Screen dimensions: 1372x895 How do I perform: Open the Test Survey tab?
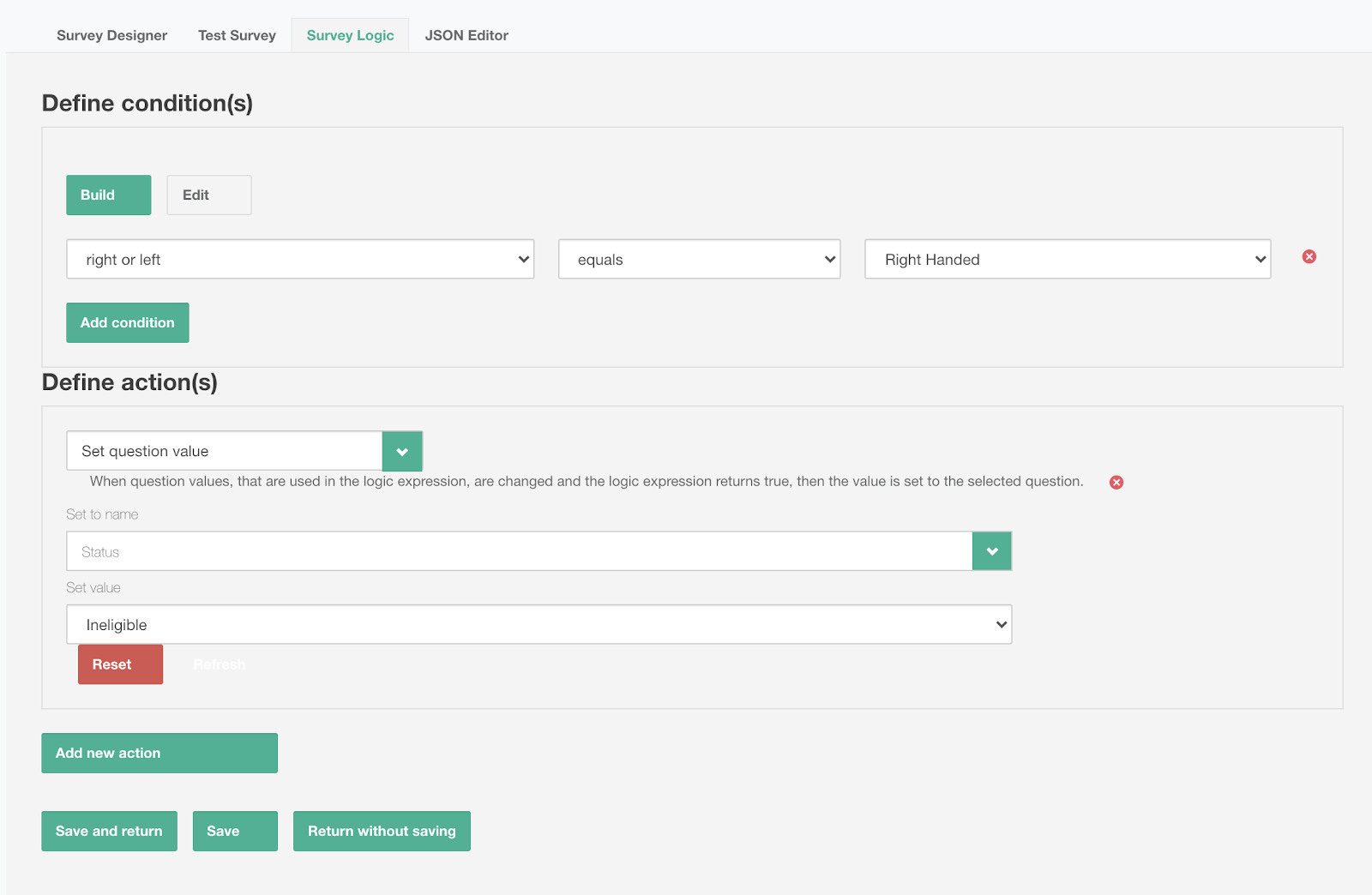click(237, 35)
